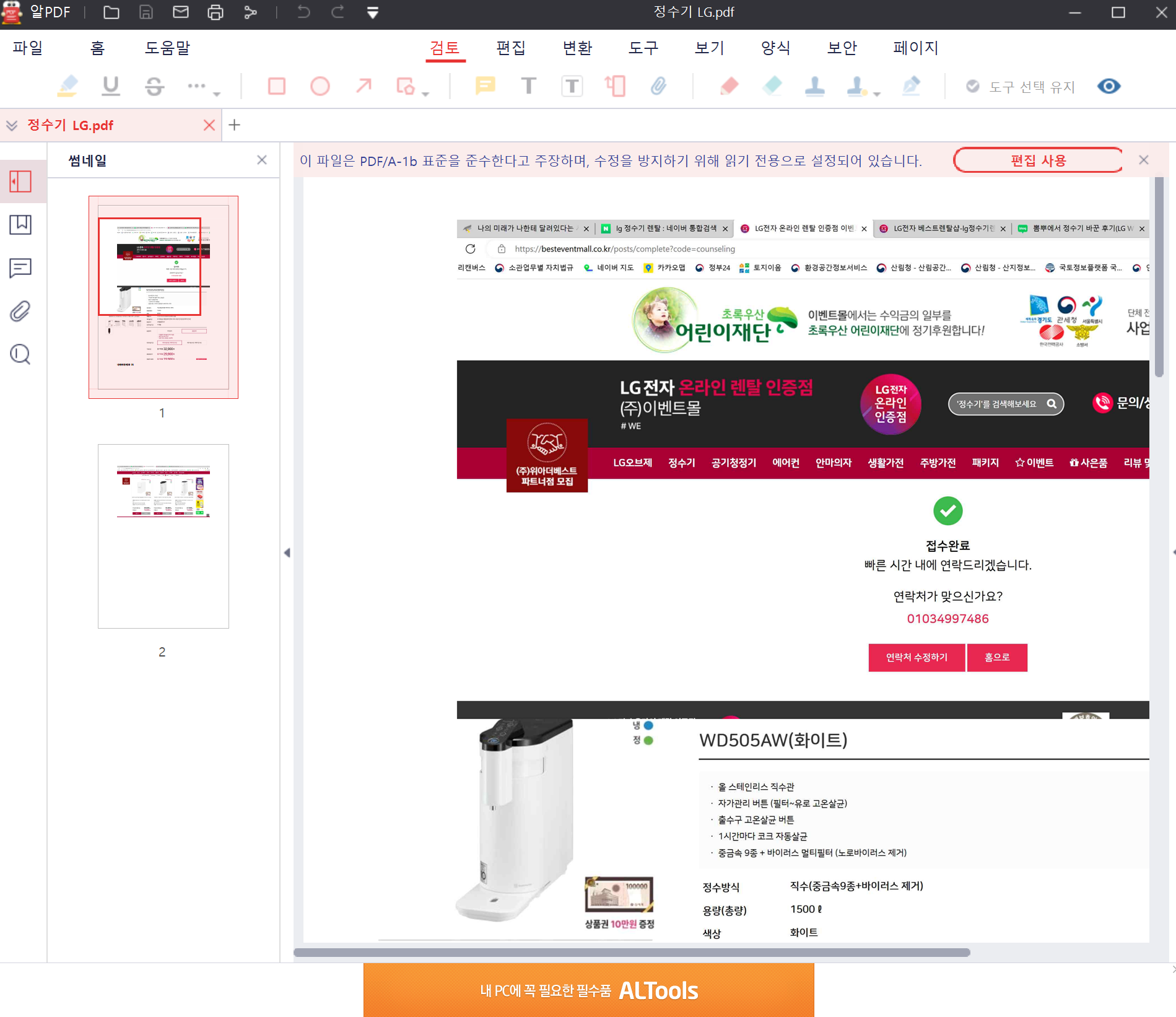This screenshot has height=1017, width=1176.
Task: Open a file with the folder icon
Action: pos(111,12)
